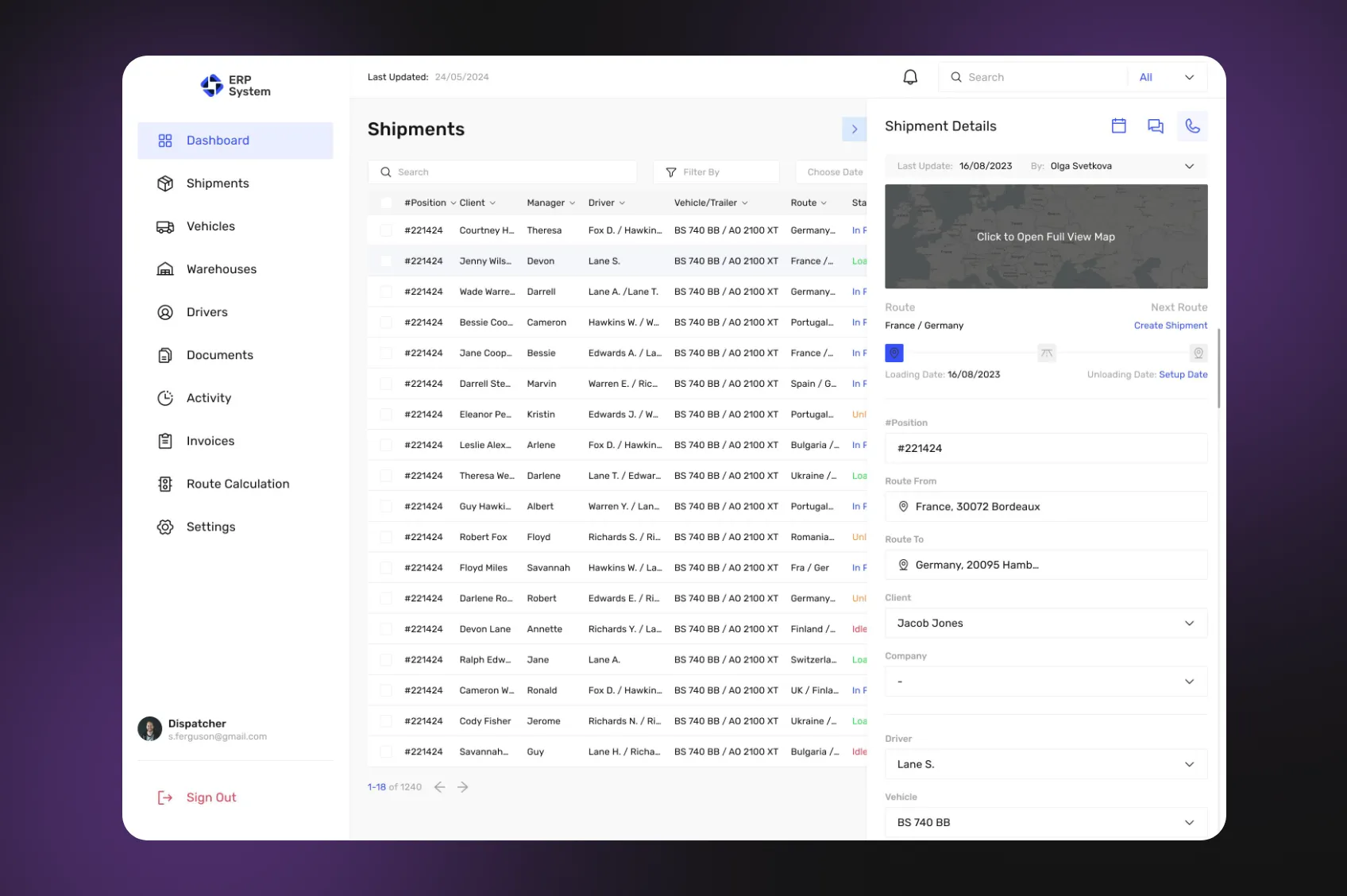Click the notification bell icon
The image size is (1347, 896).
tap(910, 77)
